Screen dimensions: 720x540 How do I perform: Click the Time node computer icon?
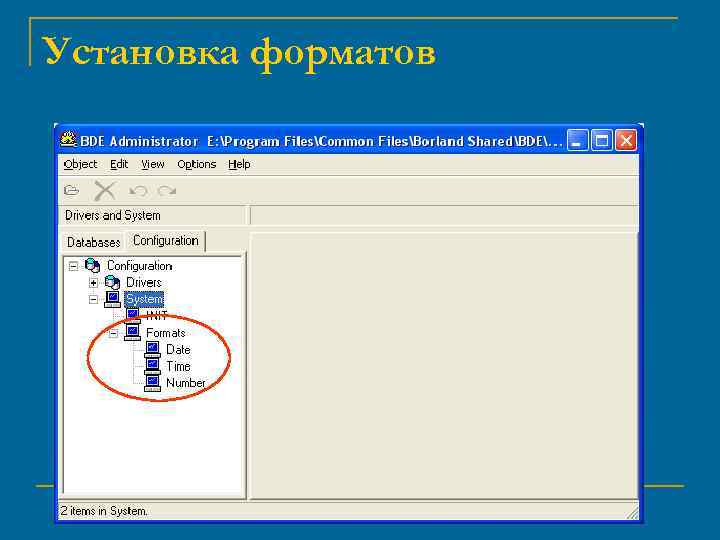pos(152,366)
